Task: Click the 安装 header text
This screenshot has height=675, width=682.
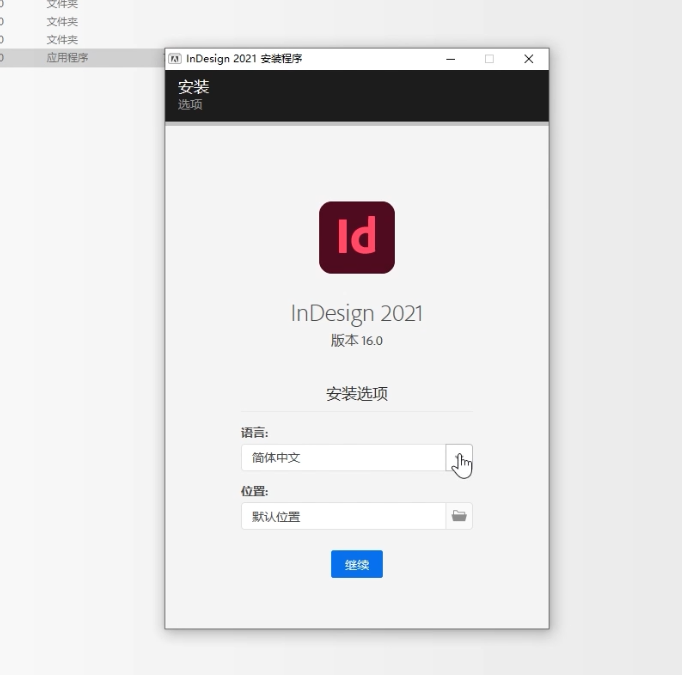Action: (194, 87)
